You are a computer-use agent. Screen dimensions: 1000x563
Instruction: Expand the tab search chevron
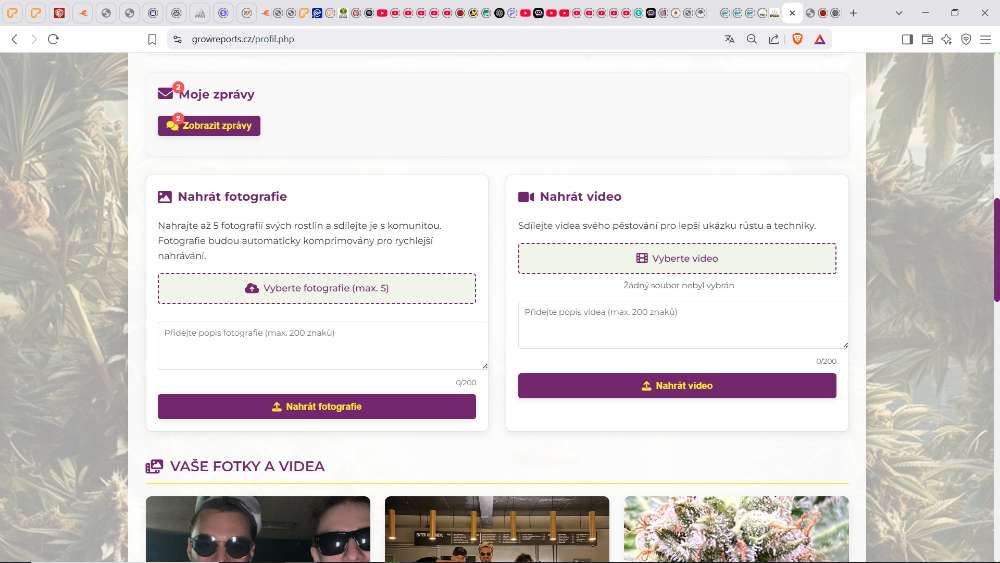[898, 13]
